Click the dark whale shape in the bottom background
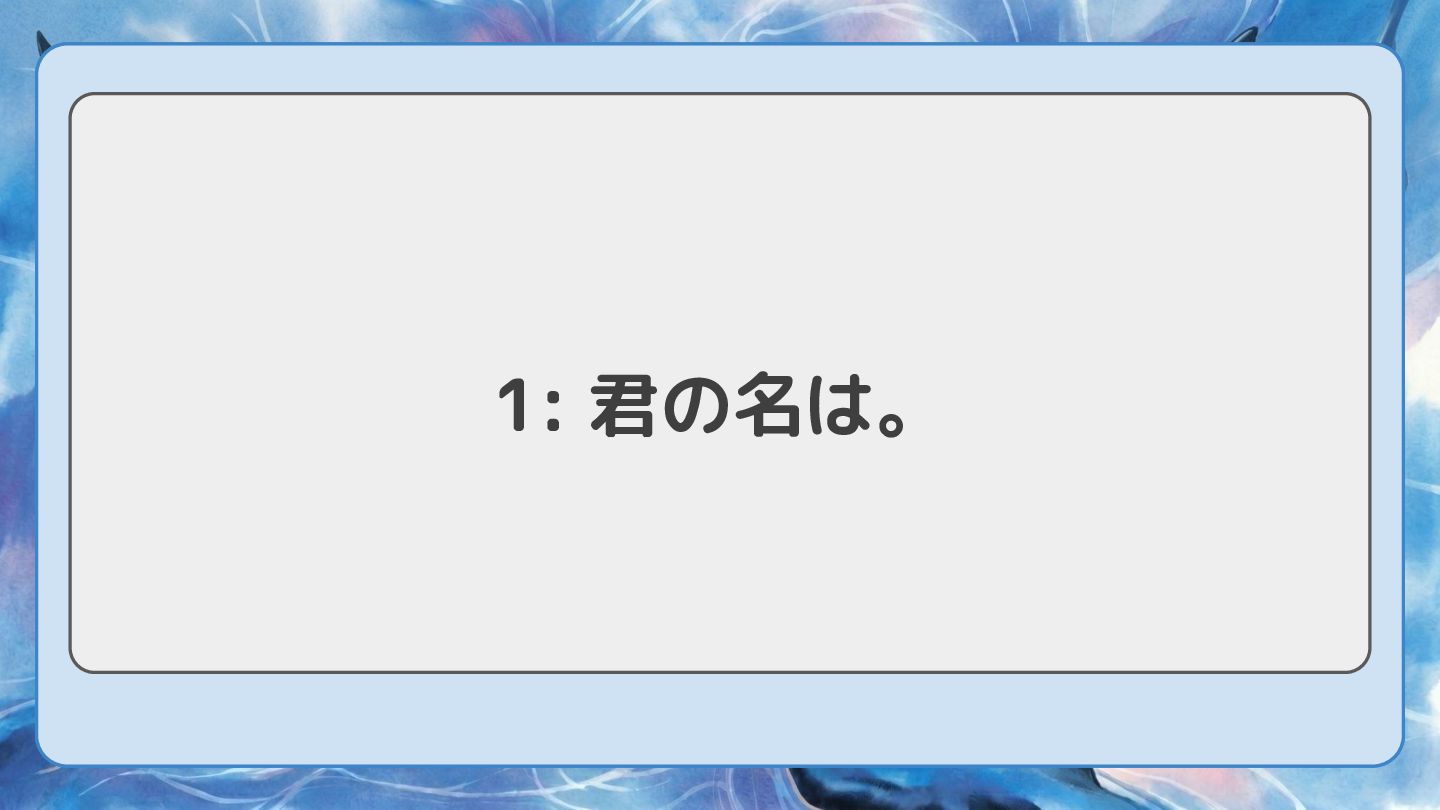The height and width of the screenshot is (810, 1440). click(x=900, y=788)
